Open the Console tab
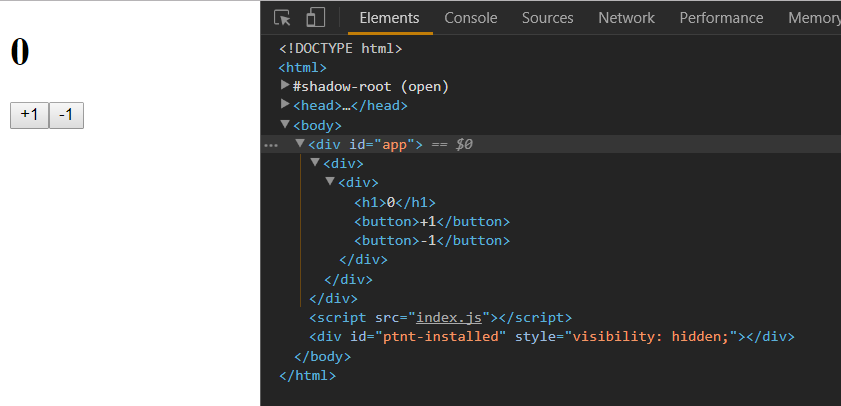Viewport: 841px width, 406px height. click(x=471, y=18)
